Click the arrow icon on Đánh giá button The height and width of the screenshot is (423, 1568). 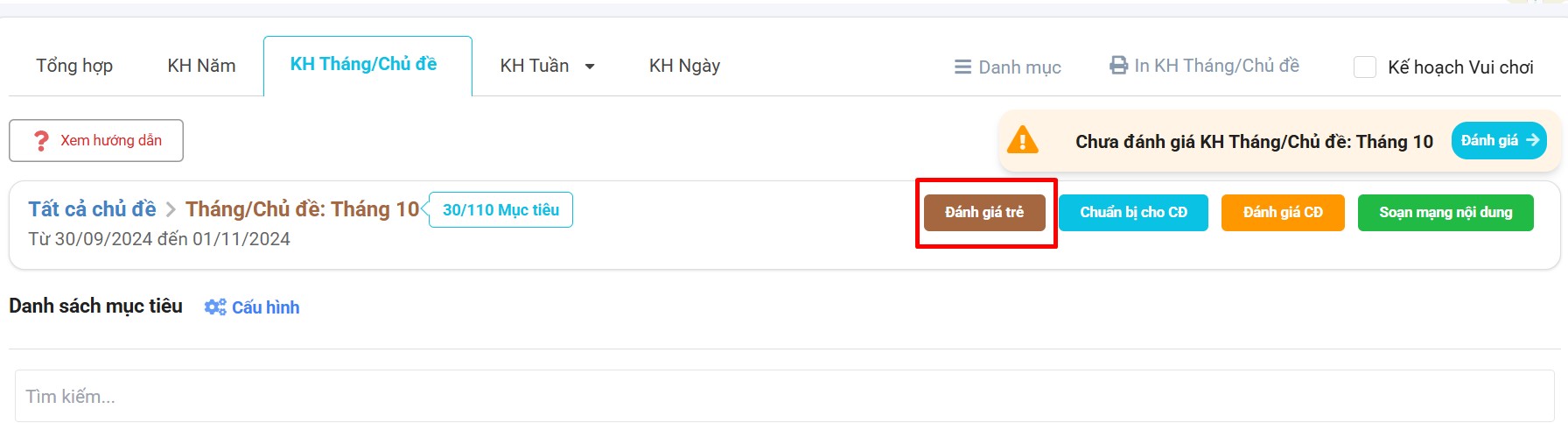(1532, 140)
